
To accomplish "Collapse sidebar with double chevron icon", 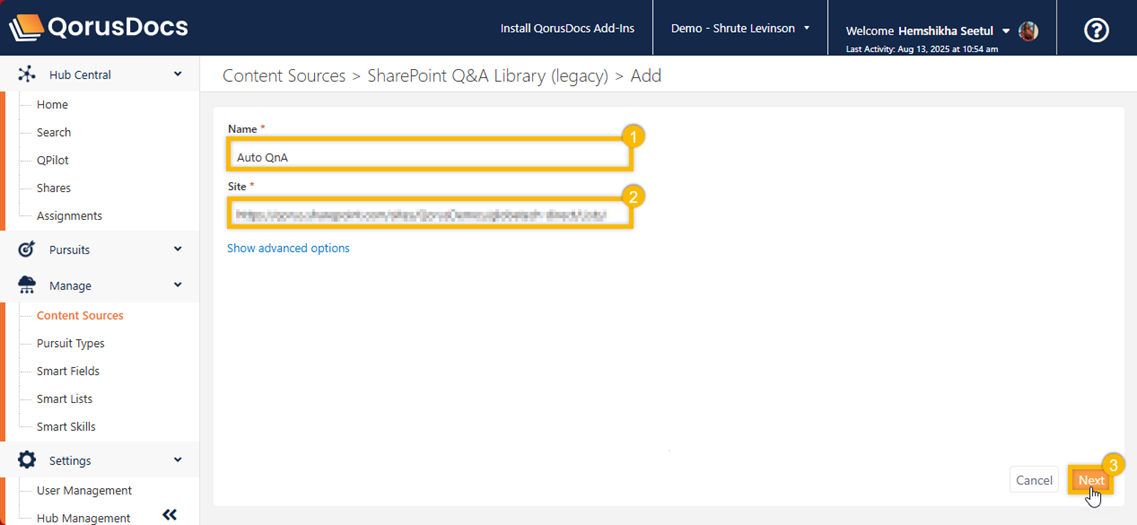I will click(x=169, y=515).
